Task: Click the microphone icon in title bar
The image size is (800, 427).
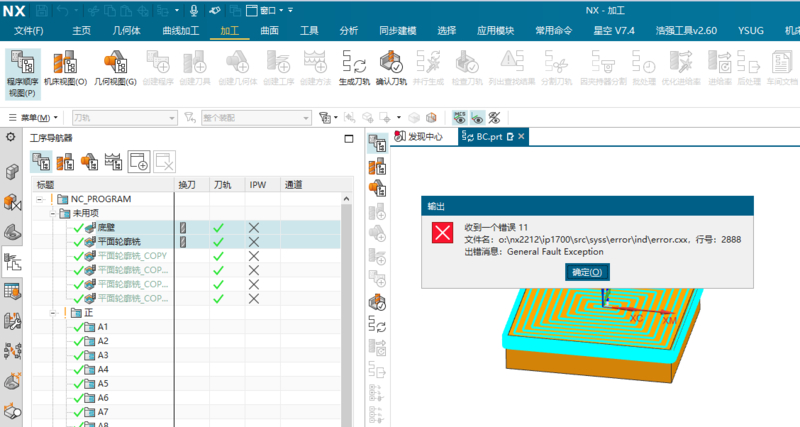Action: [192, 10]
